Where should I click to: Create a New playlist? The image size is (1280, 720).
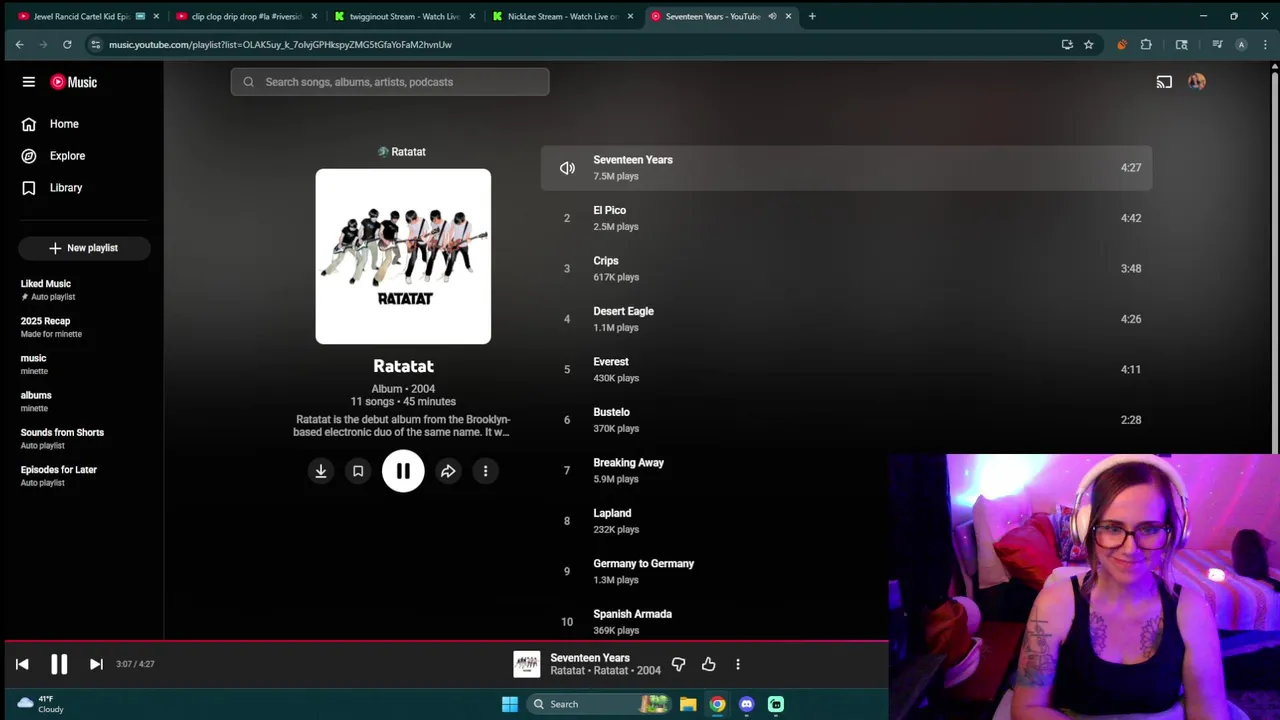click(x=84, y=248)
